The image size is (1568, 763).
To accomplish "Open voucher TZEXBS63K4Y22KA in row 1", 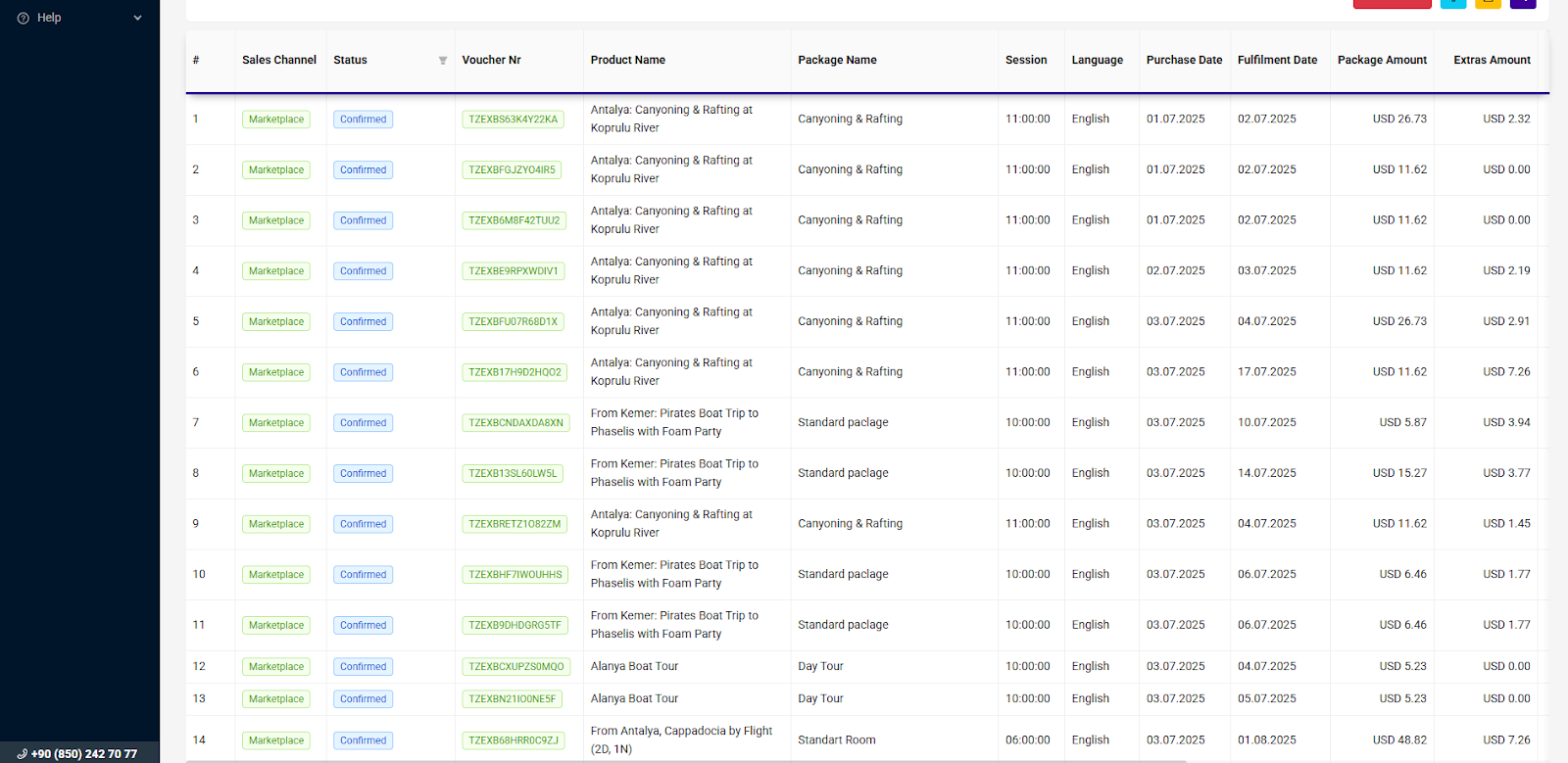I will tap(514, 119).
